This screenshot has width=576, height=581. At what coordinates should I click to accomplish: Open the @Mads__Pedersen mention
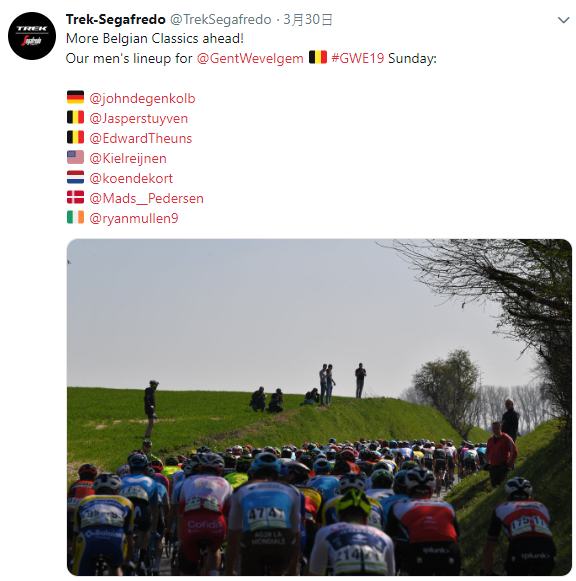pos(146,199)
